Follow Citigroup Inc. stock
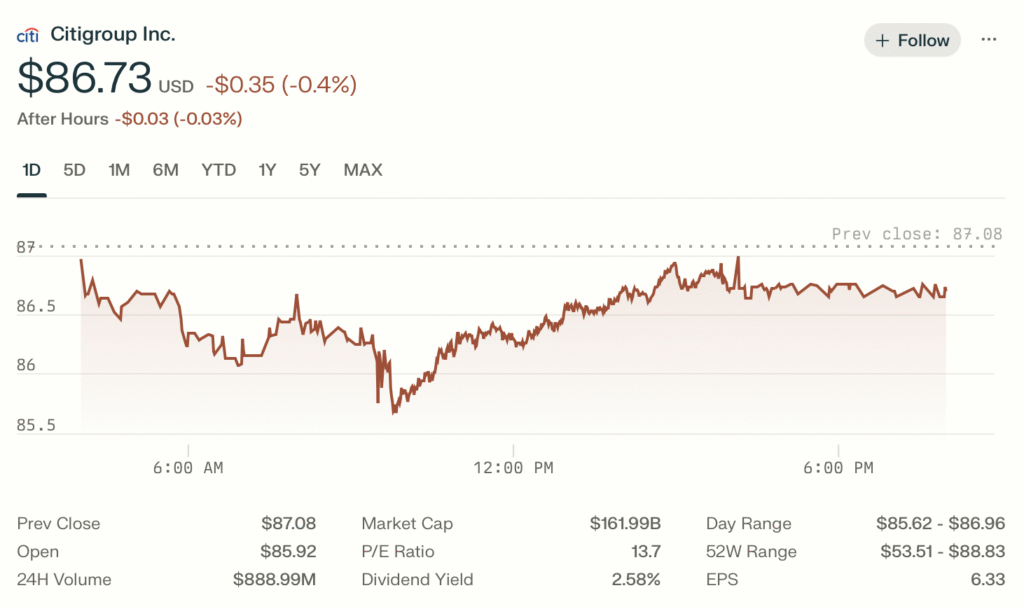The width and height of the screenshot is (1024, 609). [x=912, y=40]
